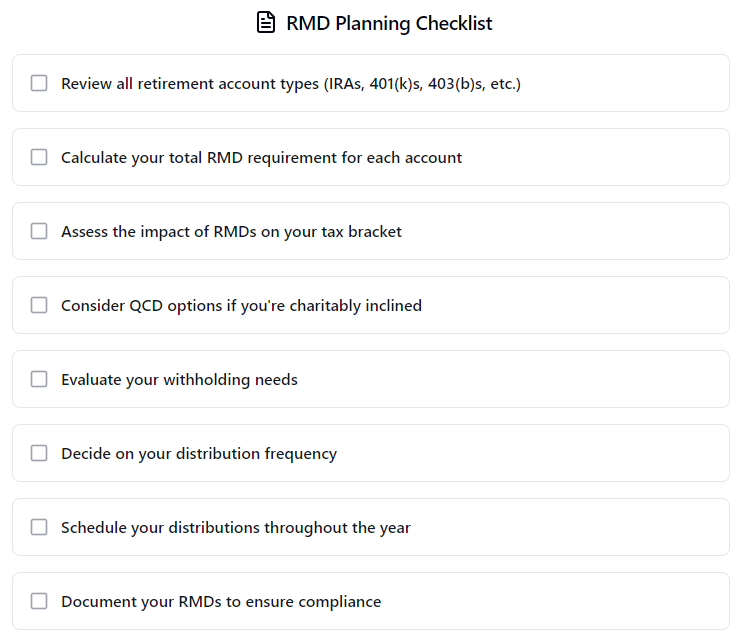Click the Assess the impact of RMDs text
Image resolution: width=746 pixels, height=642 pixels.
coord(231,231)
